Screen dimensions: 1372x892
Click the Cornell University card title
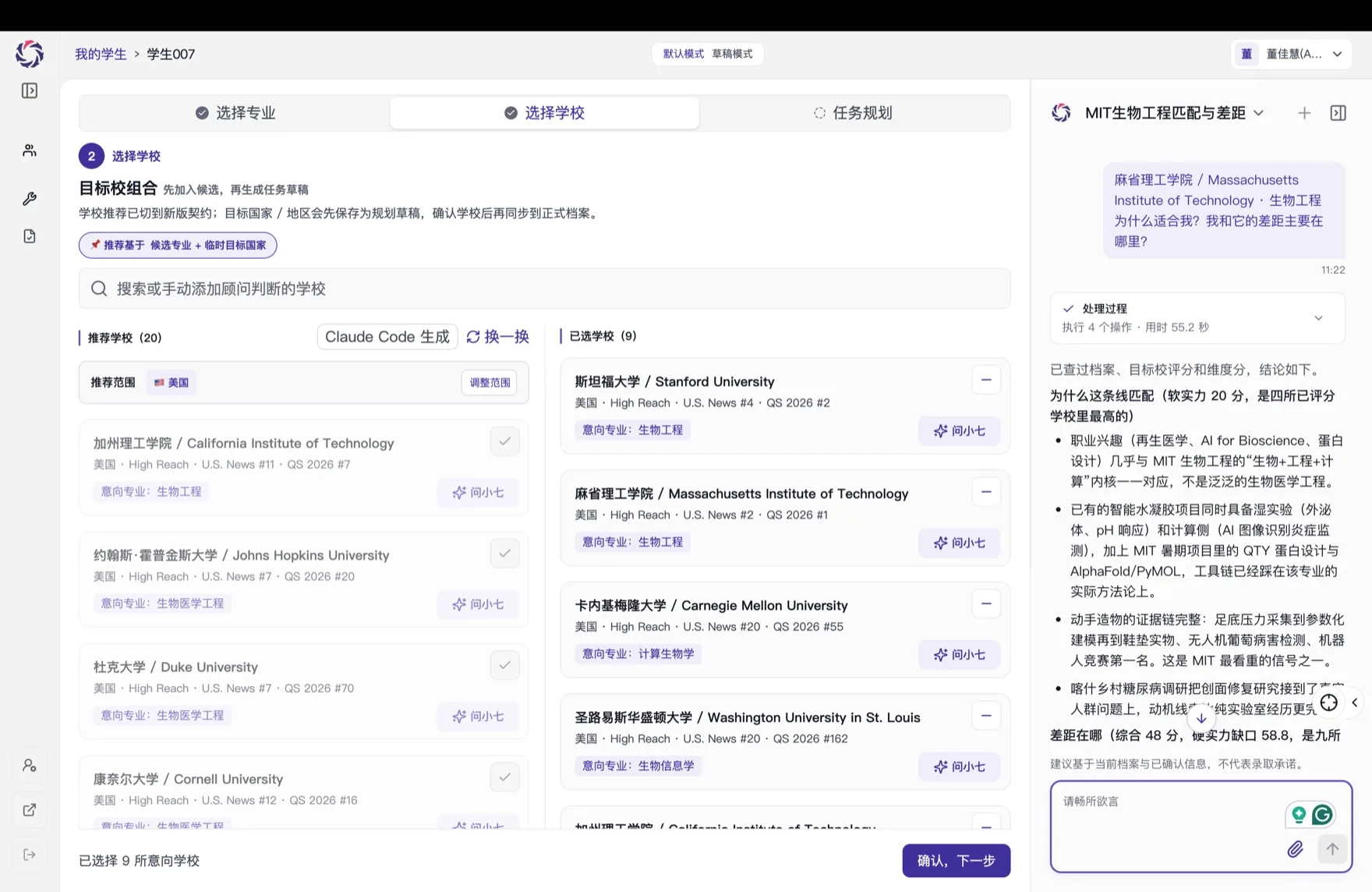pos(188,779)
